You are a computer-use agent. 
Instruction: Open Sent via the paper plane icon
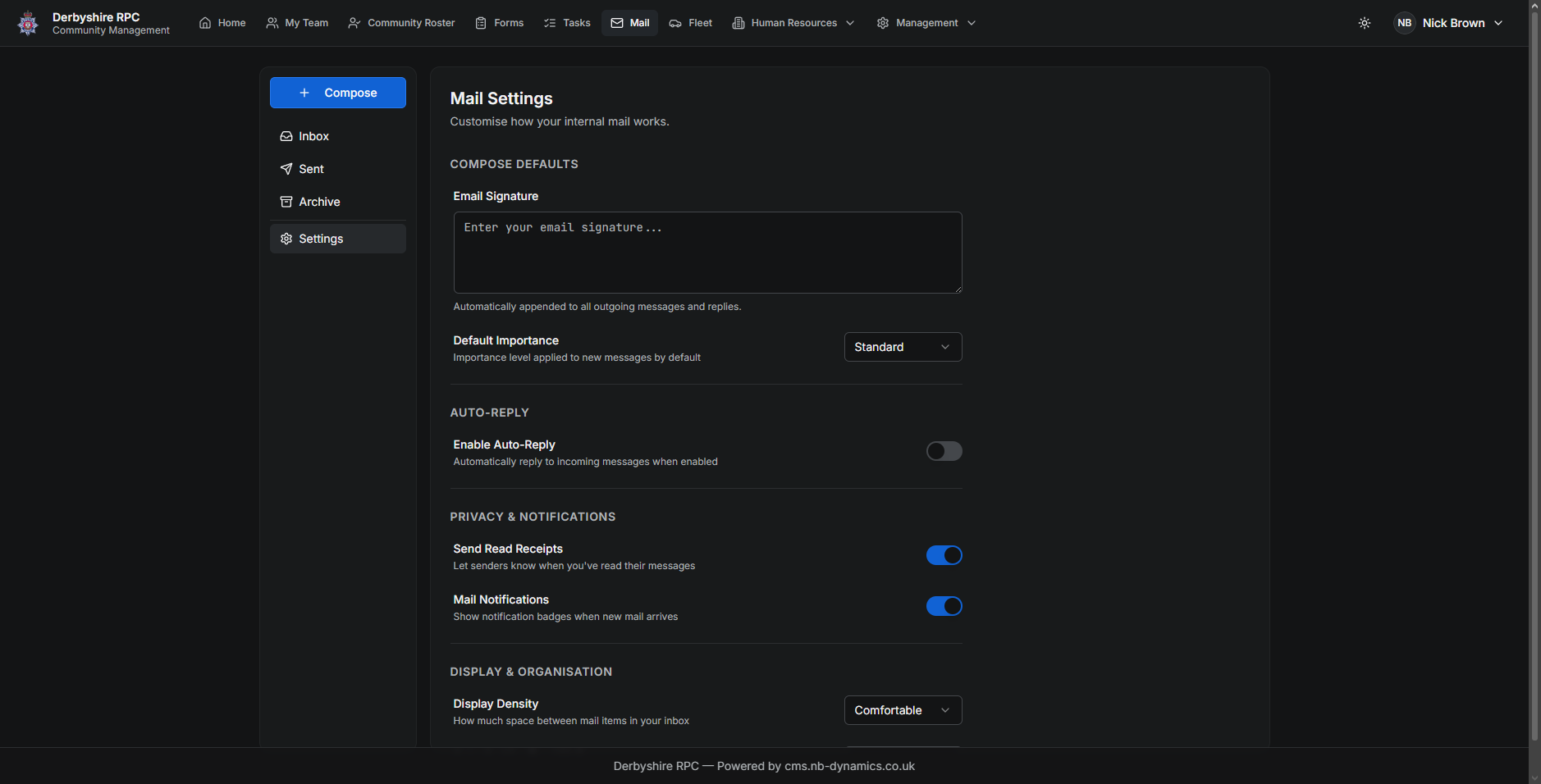click(x=286, y=169)
